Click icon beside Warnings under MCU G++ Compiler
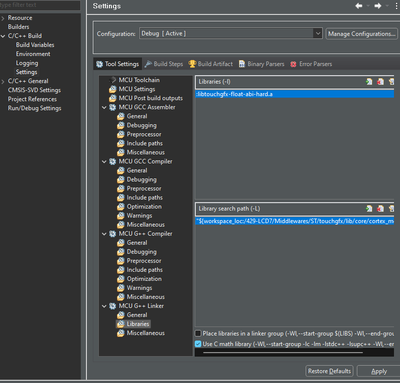The width and height of the screenshot is (400, 383). 121,288
